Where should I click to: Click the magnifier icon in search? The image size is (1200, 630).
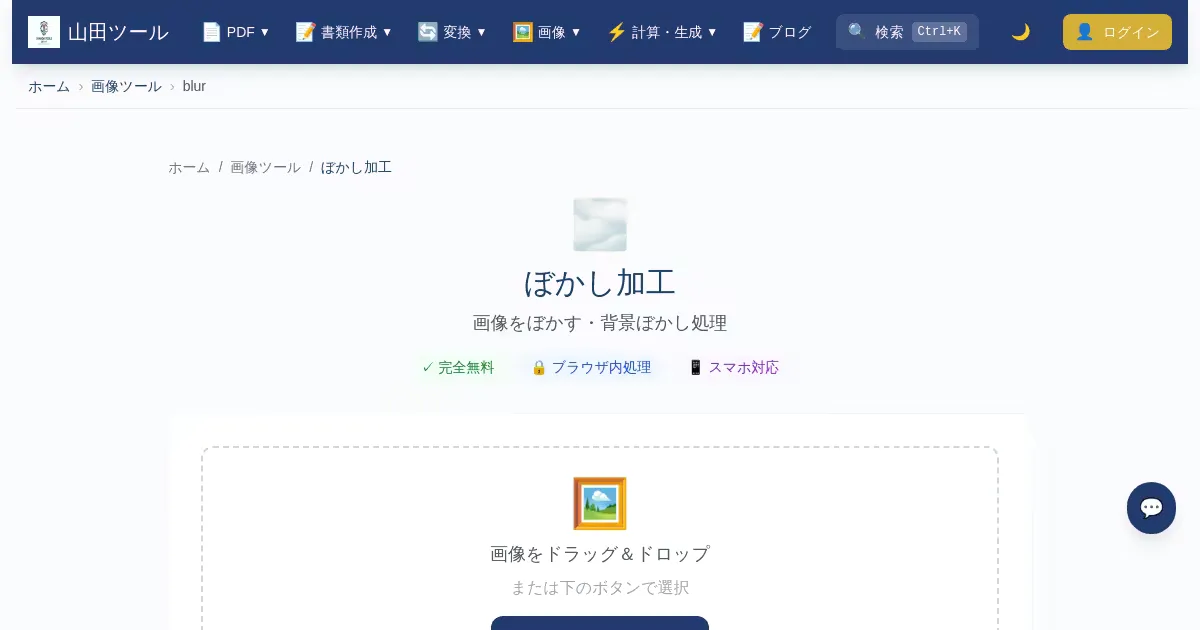[x=857, y=32]
